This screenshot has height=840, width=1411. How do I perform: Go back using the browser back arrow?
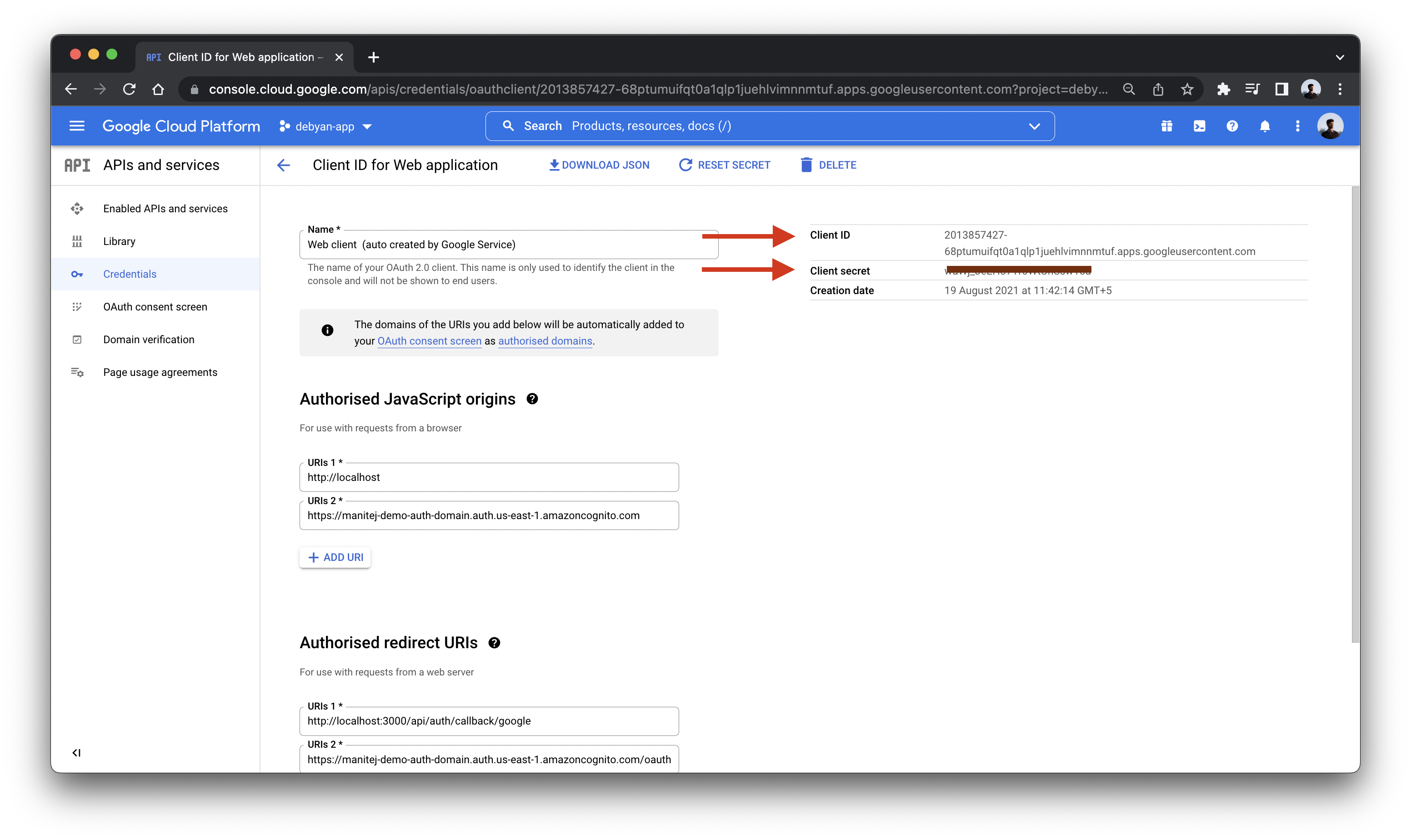(71, 89)
